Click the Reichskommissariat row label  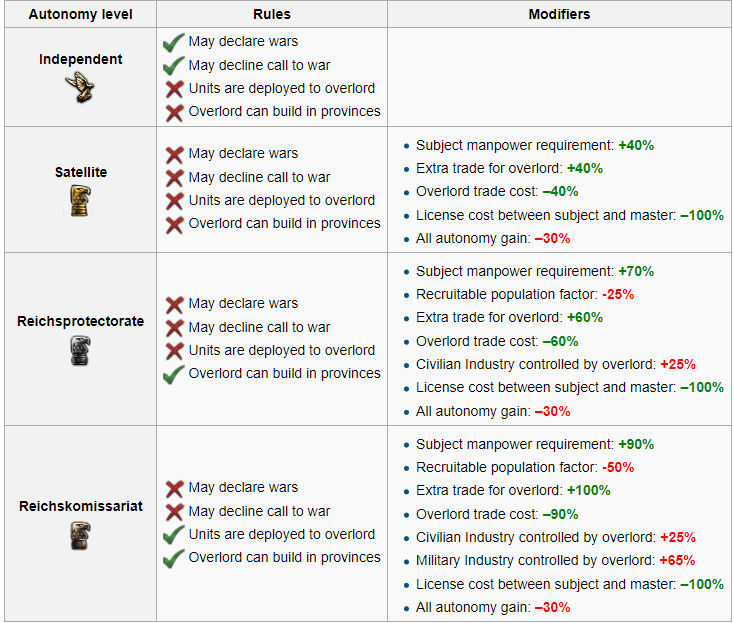tap(81, 506)
